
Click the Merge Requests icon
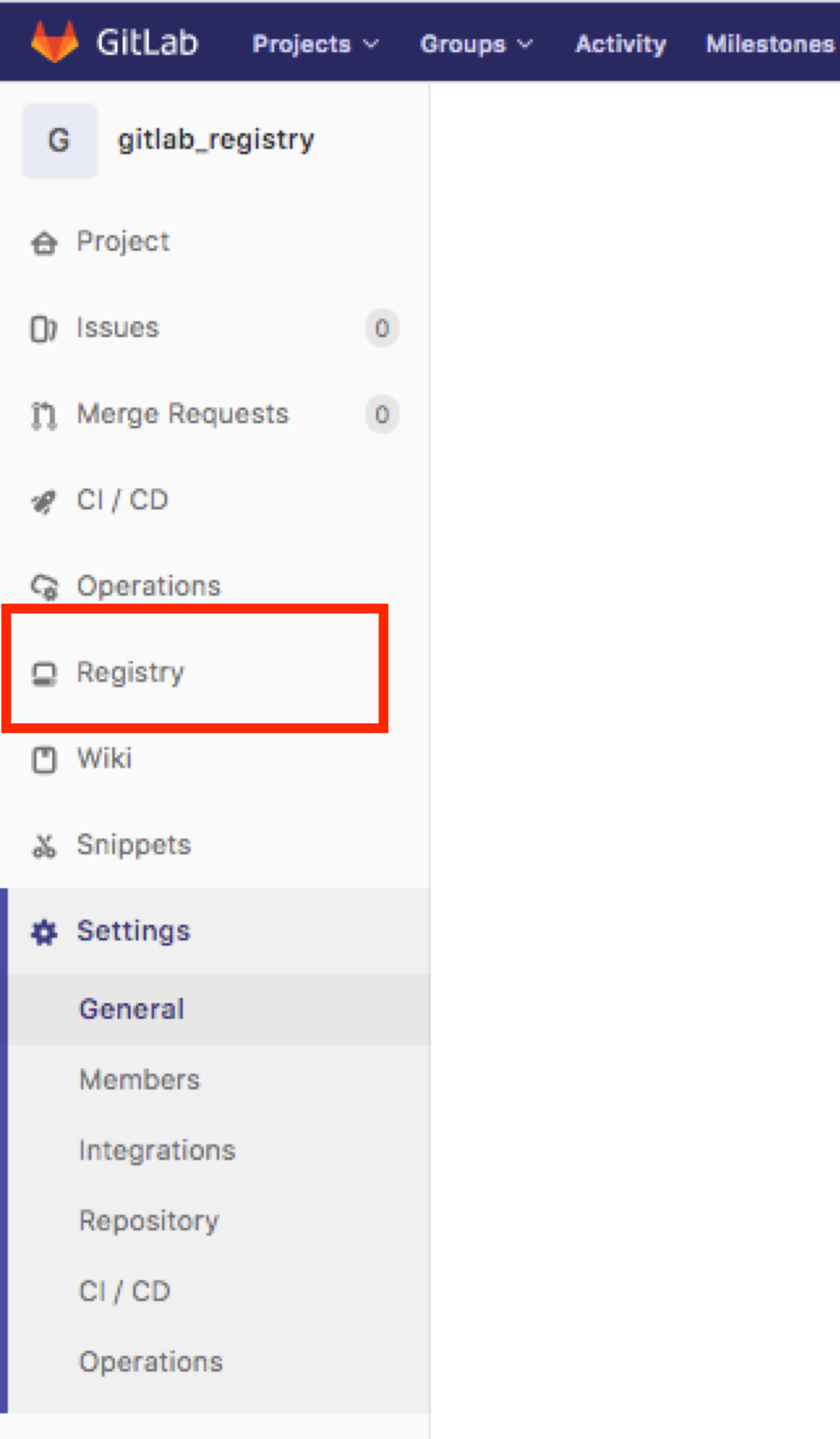45,414
